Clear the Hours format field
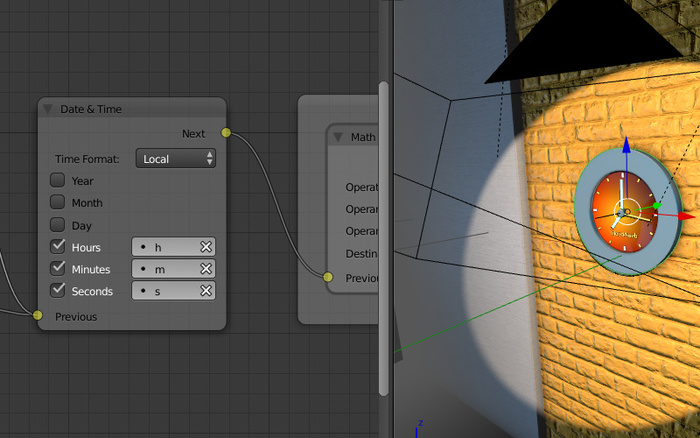This screenshot has height=438, width=700. click(206, 247)
